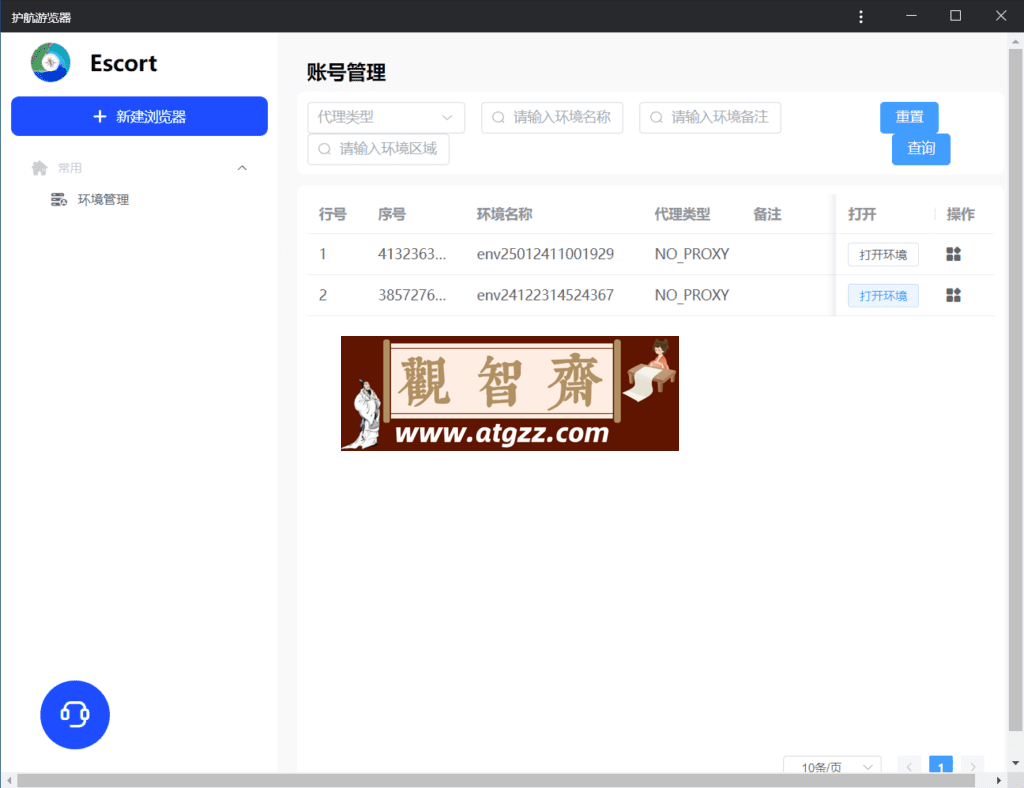Click the Escort compass logo
This screenshot has width=1024, height=788.
coord(50,63)
